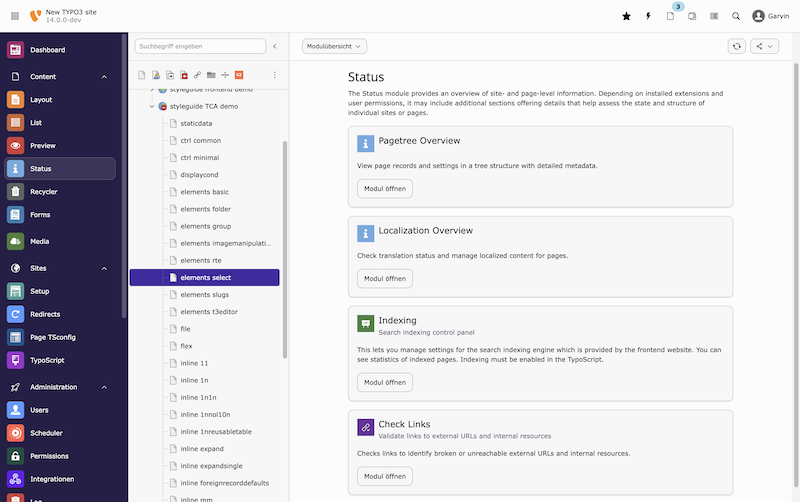Click Modul öffnen under Check Links

click(x=385, y=476)
